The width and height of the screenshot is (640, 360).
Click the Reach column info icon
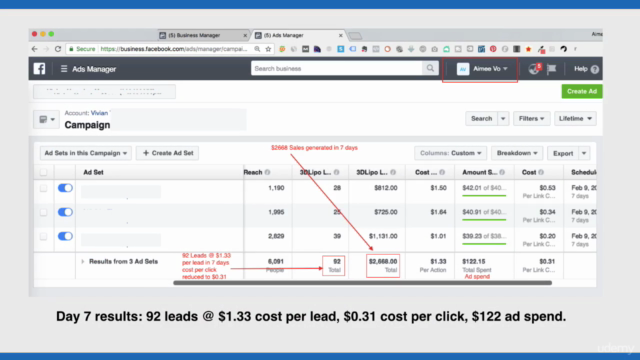pos(267,172)
